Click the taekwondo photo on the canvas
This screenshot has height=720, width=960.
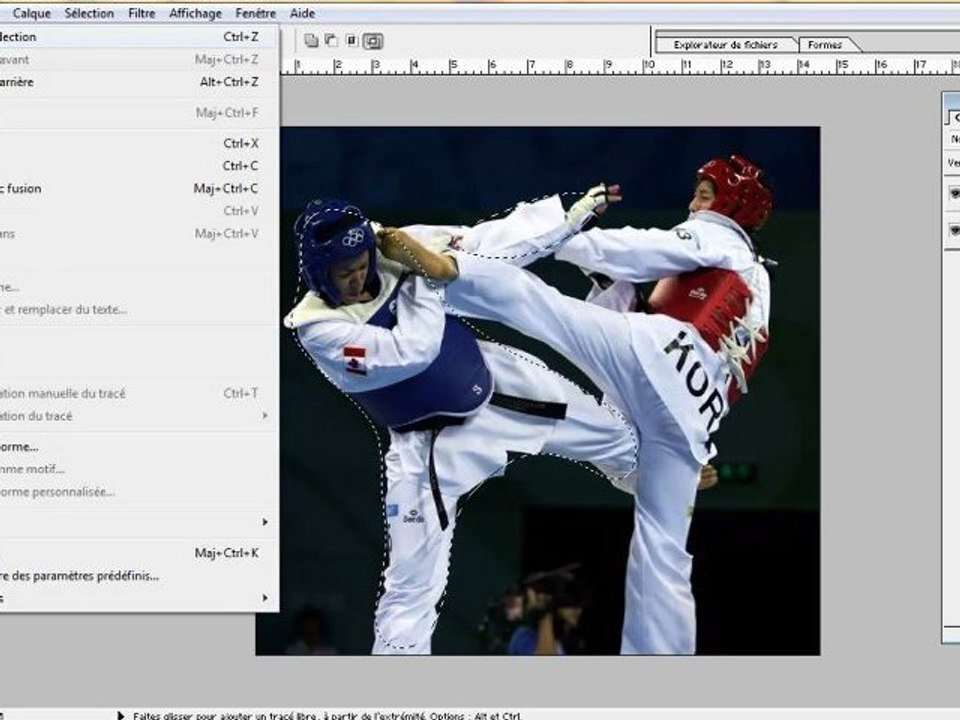pos(538,391)
